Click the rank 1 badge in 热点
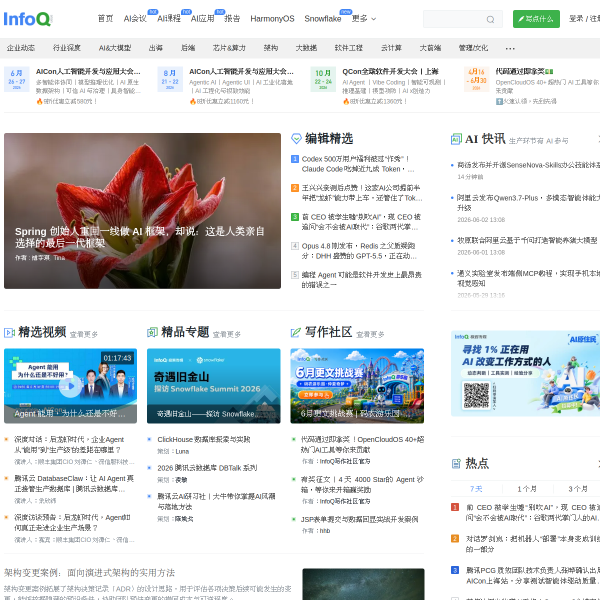The image size is (600, 600). coord(455,507)
